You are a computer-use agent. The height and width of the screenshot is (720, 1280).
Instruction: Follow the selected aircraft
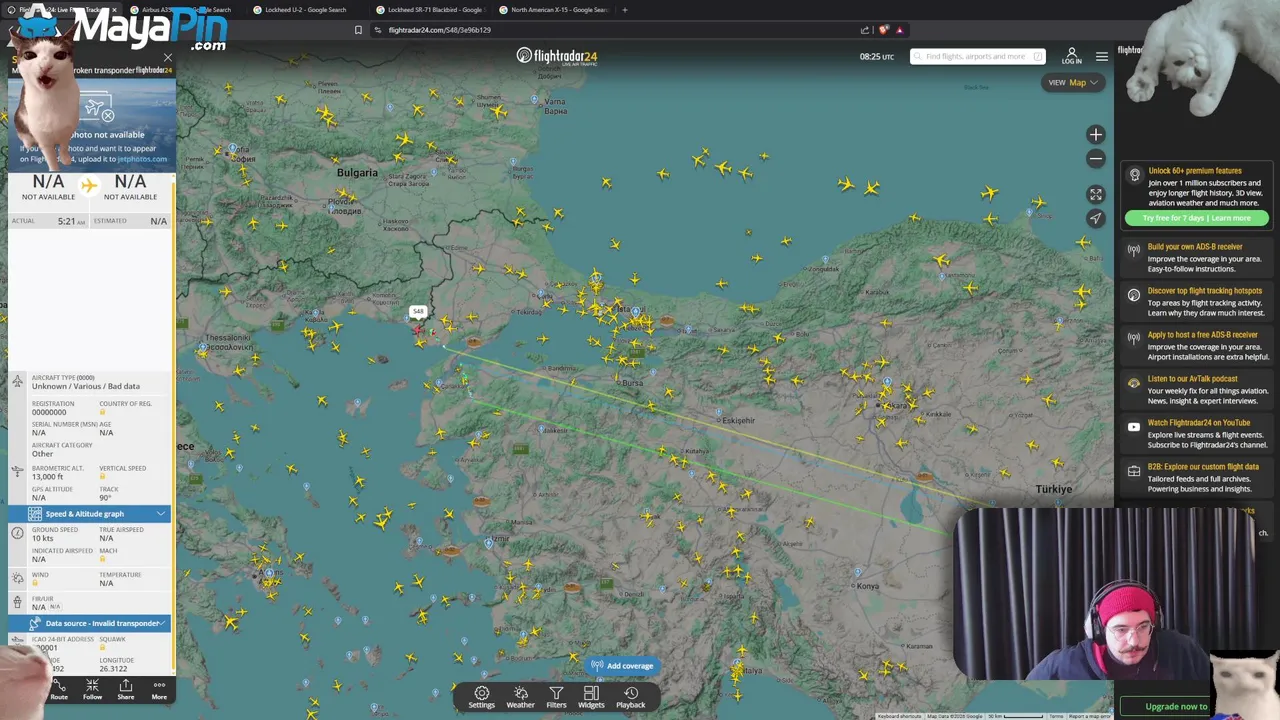coord(92,690)
